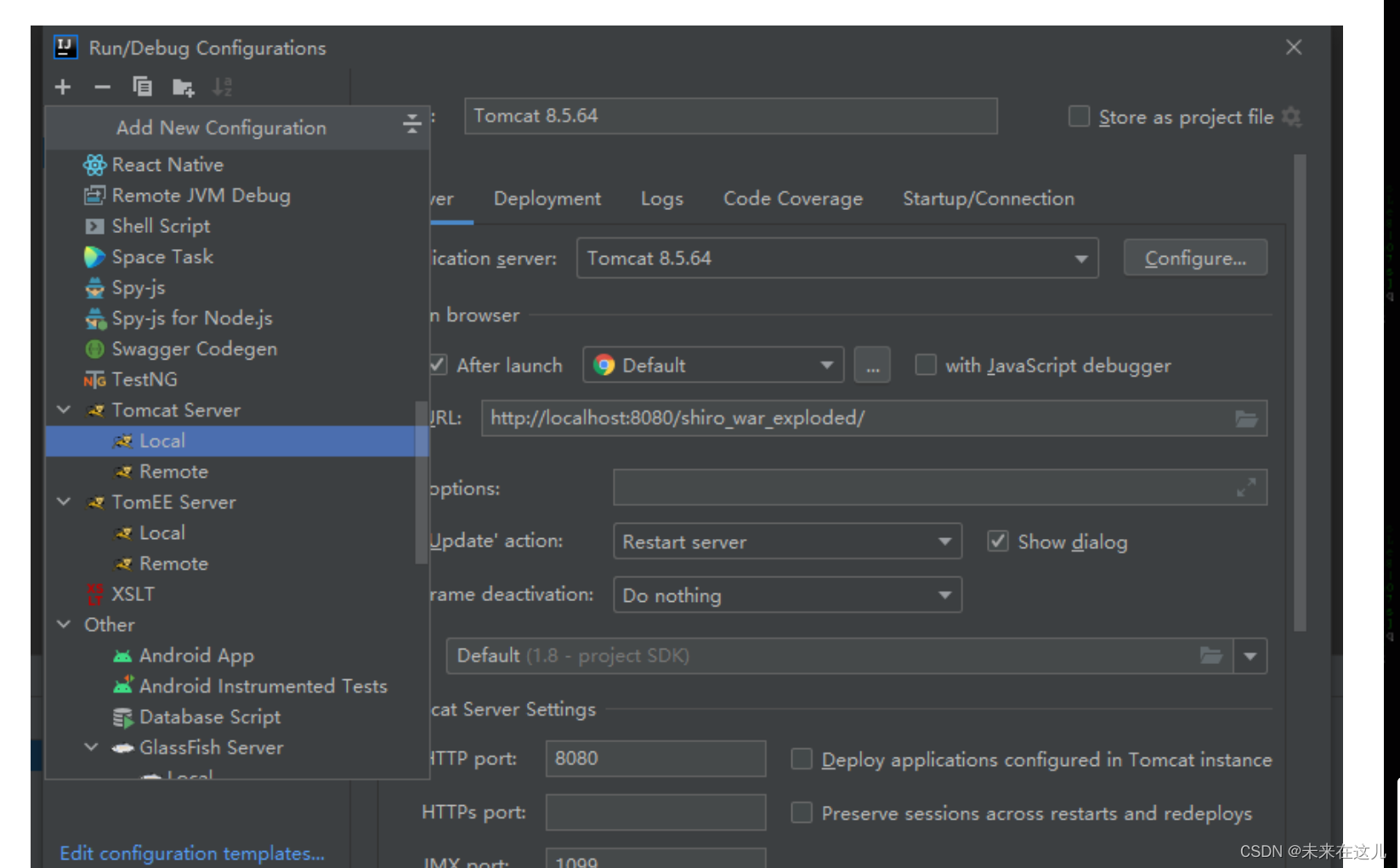Click the remove configuration minus icon
This screenshot has width=1400, height=868.
coord(101,86)
